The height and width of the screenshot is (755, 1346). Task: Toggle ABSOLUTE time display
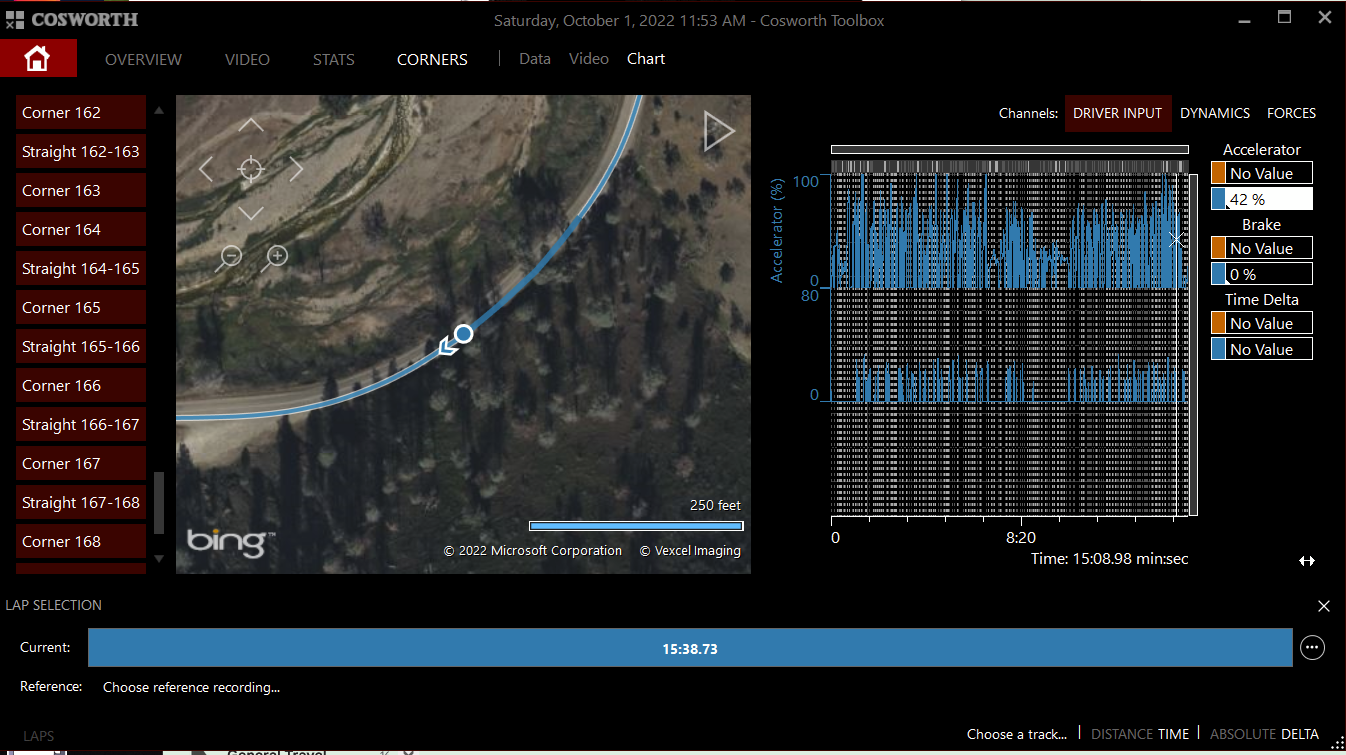pos(1242,734)
